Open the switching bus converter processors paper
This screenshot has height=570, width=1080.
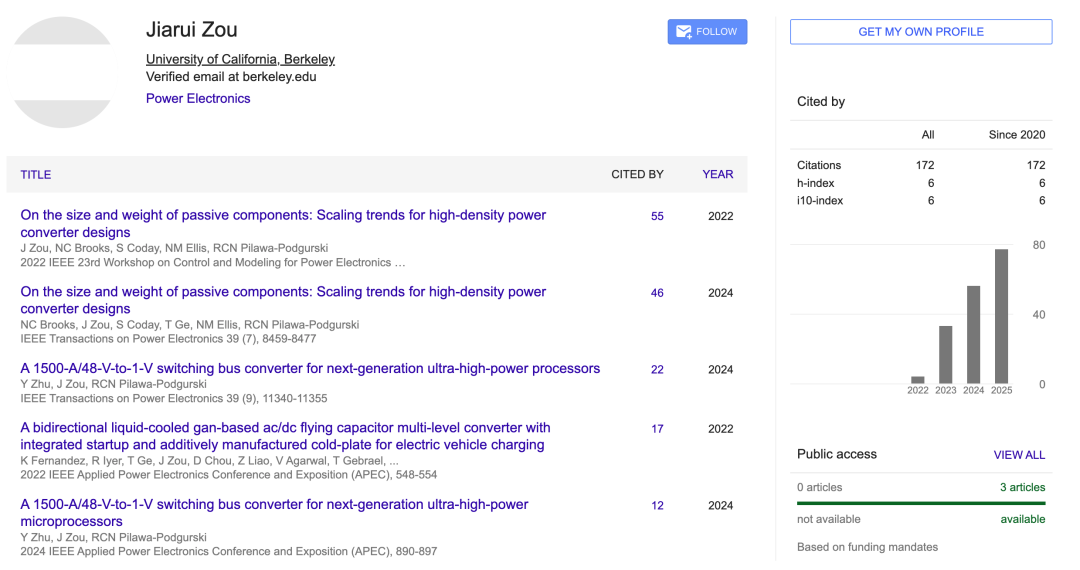coord(310,369)
